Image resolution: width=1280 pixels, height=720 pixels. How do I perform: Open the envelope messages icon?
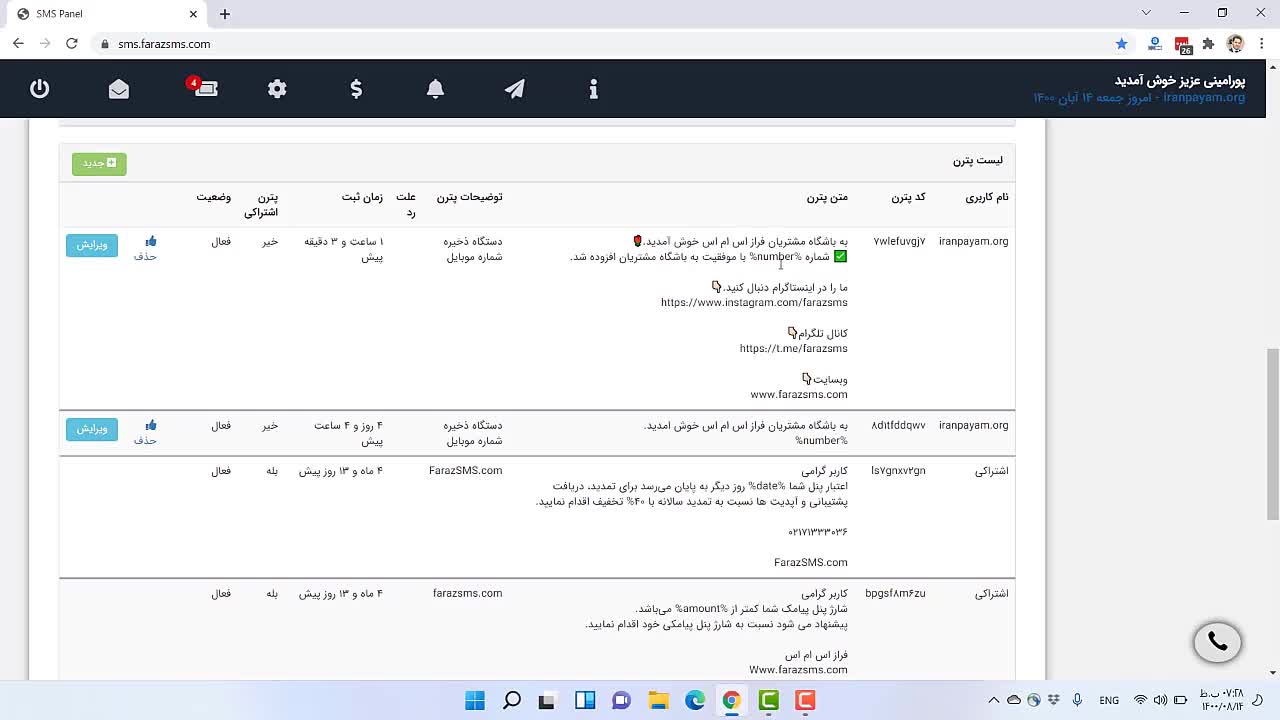tap(119, 89)
